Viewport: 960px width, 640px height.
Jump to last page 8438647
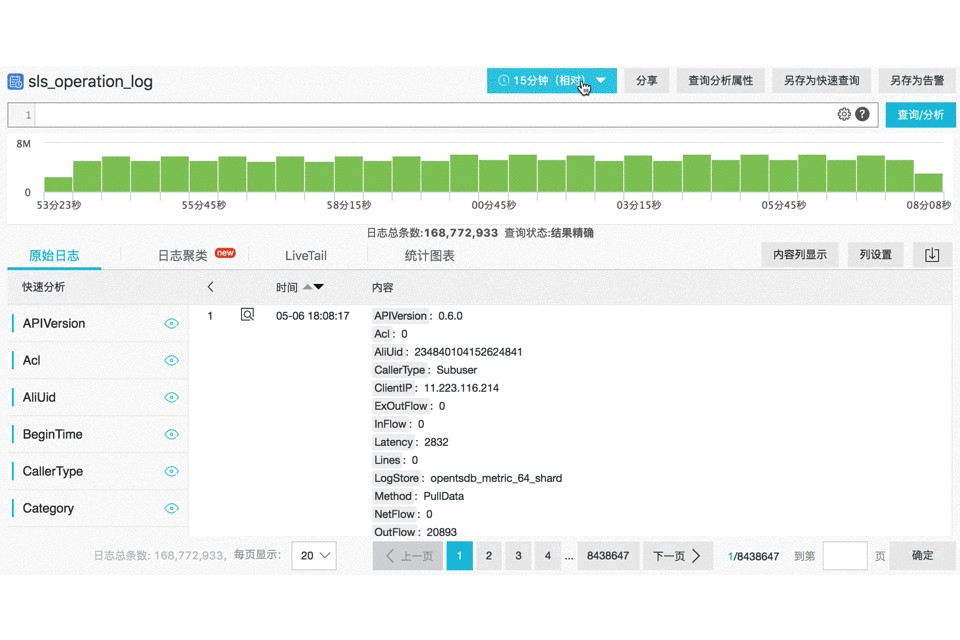click(608, 555)
